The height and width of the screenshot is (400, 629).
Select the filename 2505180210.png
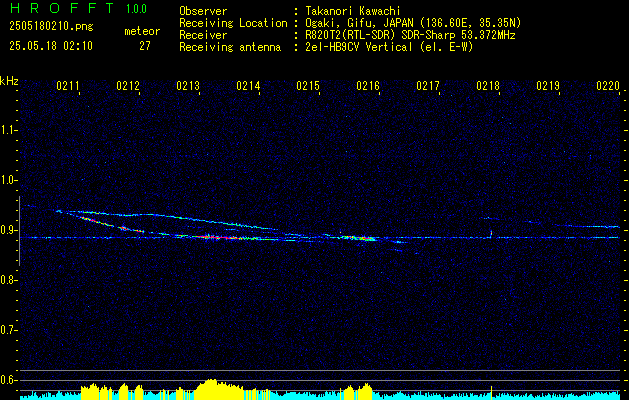[51, 26]
